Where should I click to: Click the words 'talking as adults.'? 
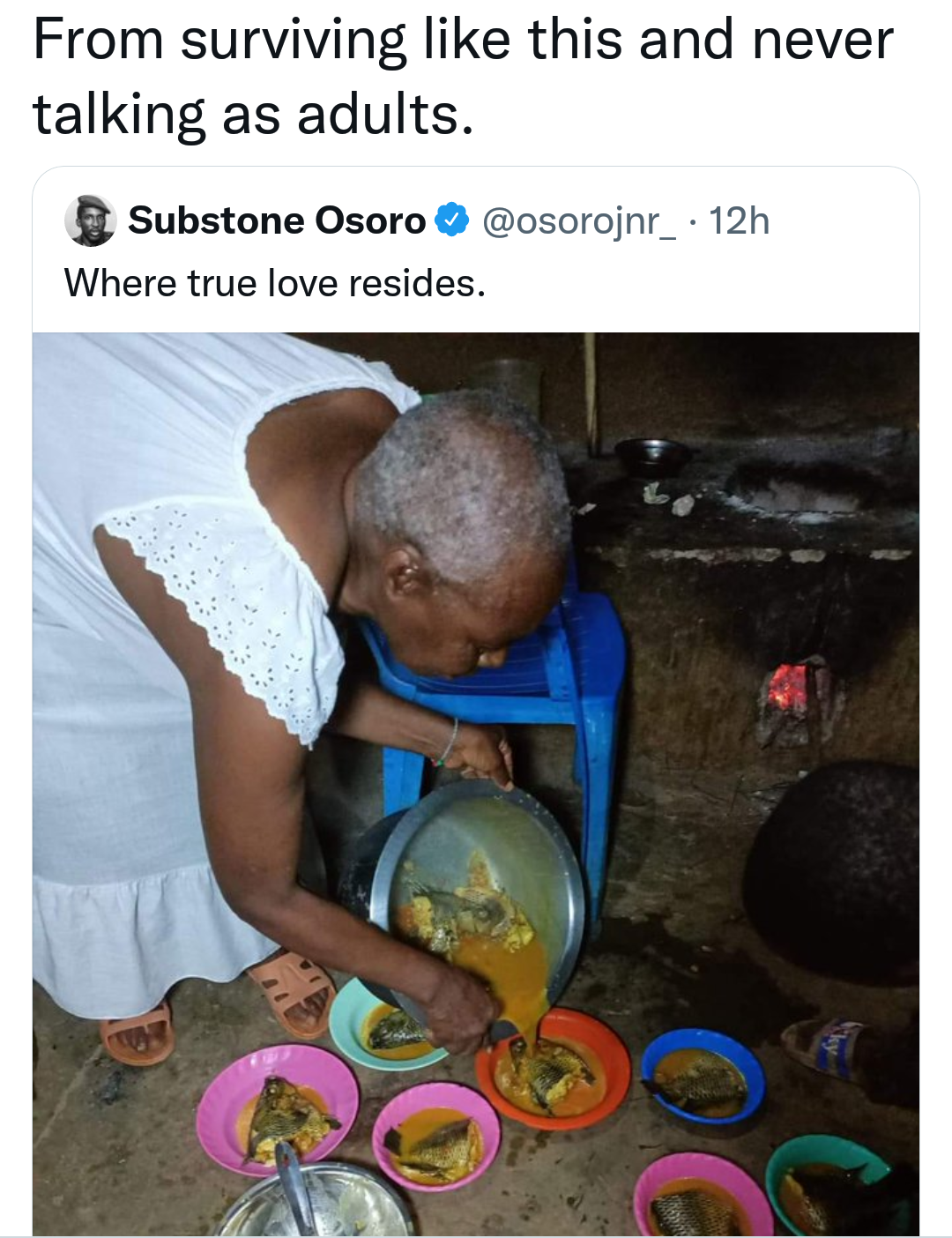[x=254, y=115]
